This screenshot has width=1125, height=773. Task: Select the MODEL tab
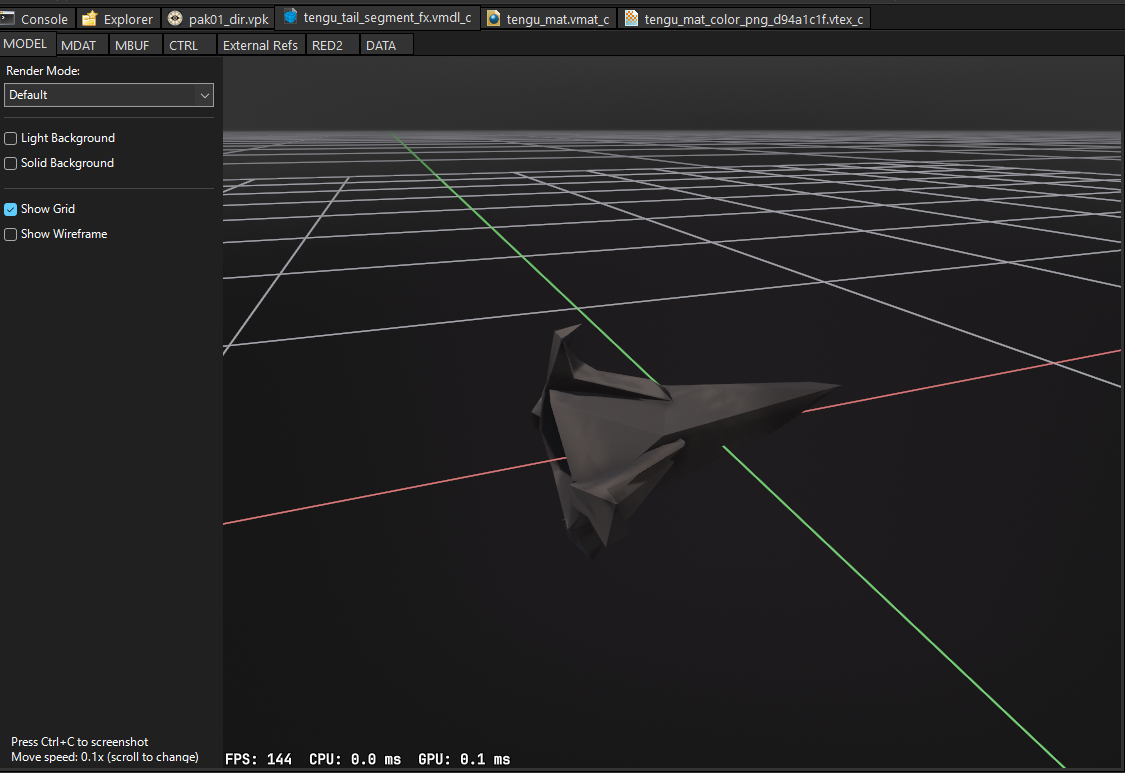(x=26, y=44)
